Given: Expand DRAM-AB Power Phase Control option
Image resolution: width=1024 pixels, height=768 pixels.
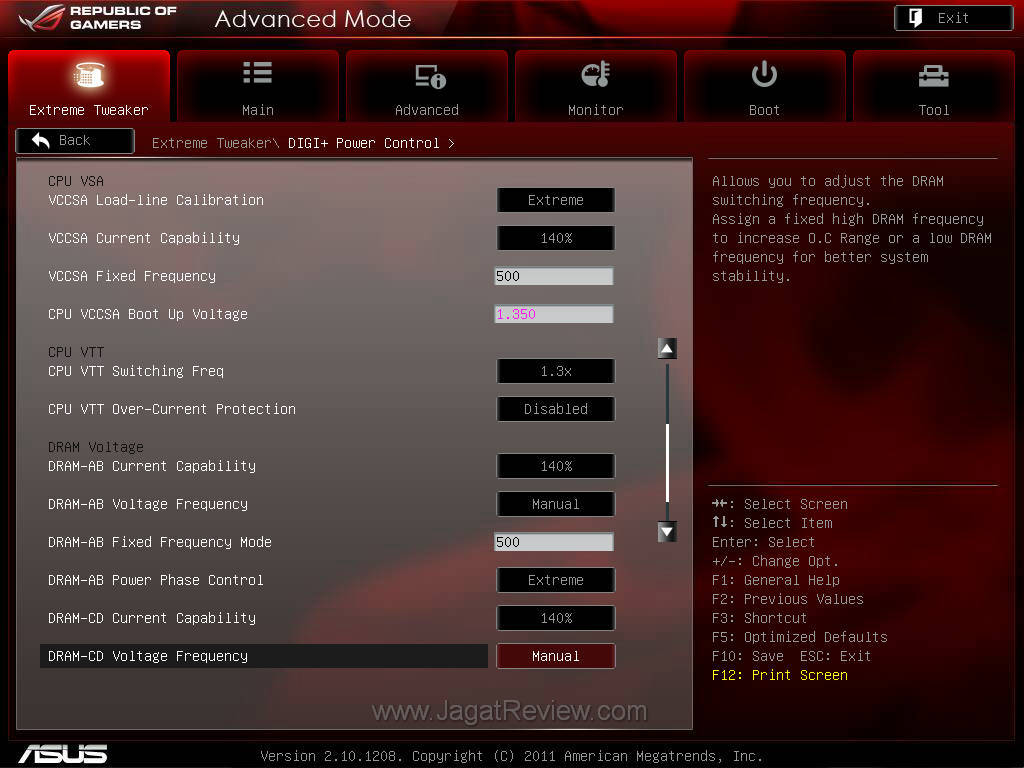Looking at the screenshot, I should 556,580.
